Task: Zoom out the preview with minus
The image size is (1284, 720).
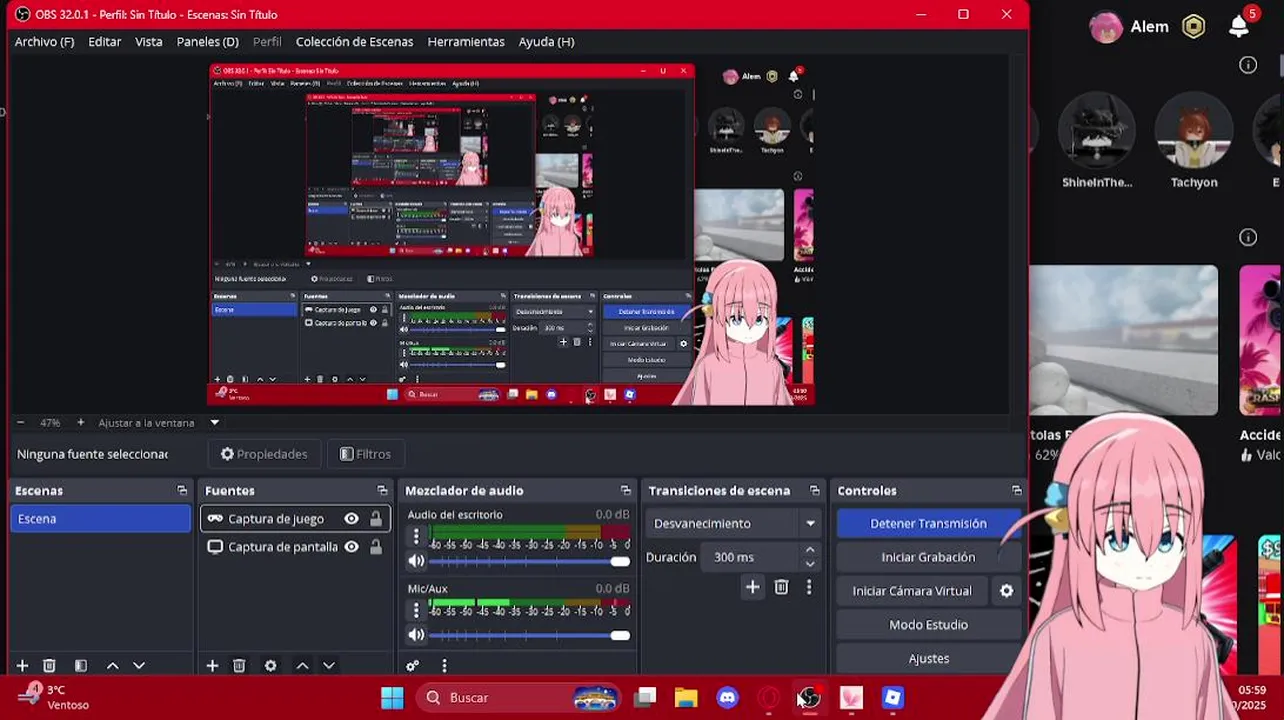Action: 20,423
